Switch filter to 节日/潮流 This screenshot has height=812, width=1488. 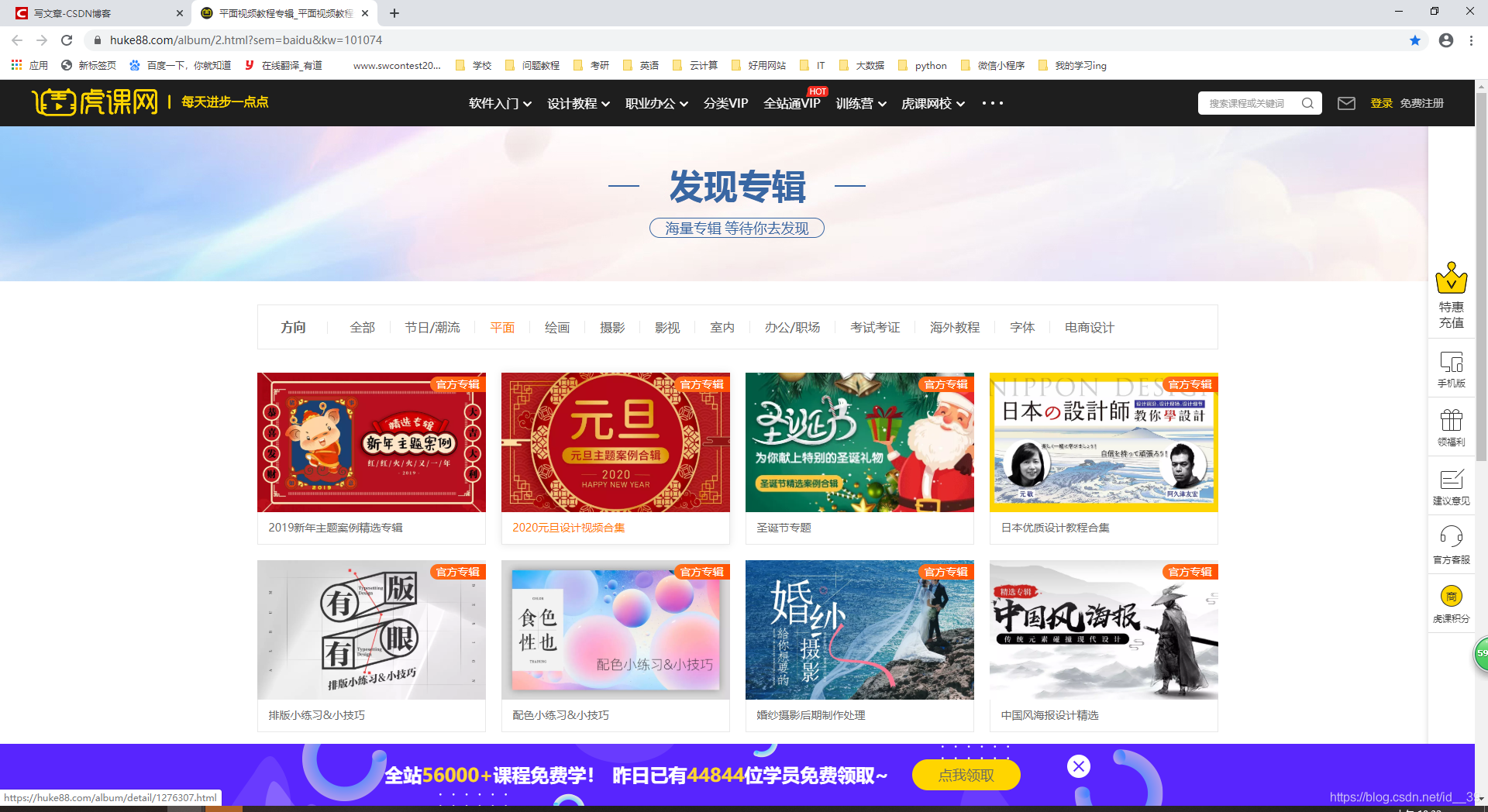[x=432, y=327]
